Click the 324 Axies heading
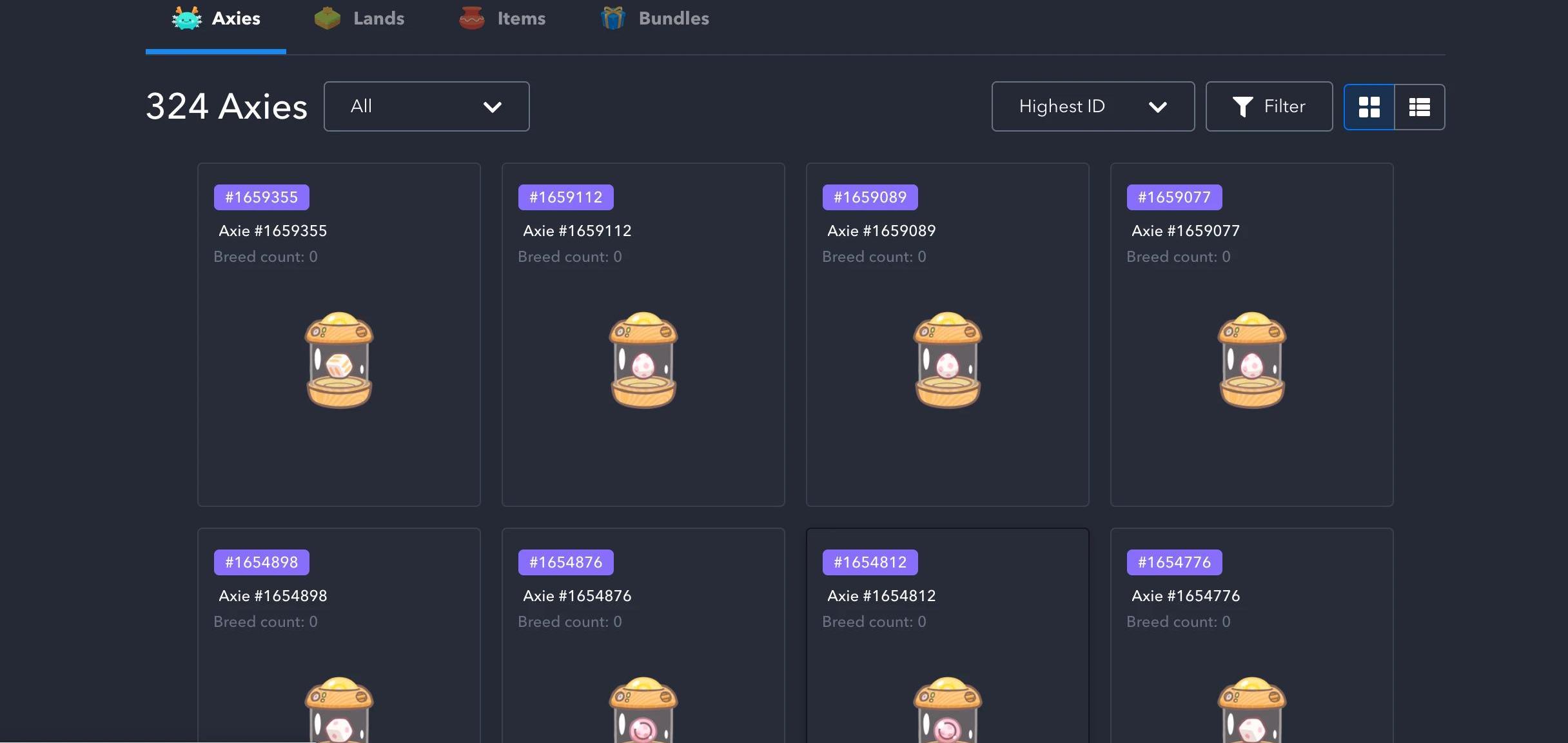The width and height of the screenshot is (1568, 743). (x=227, y=106)
